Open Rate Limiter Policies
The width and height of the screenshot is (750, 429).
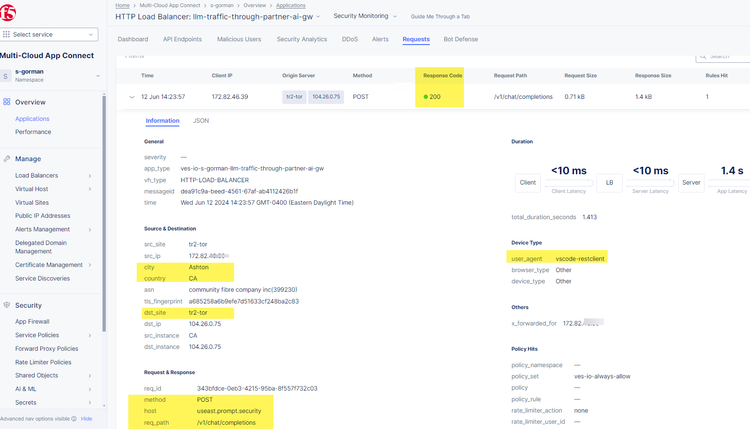43,362
